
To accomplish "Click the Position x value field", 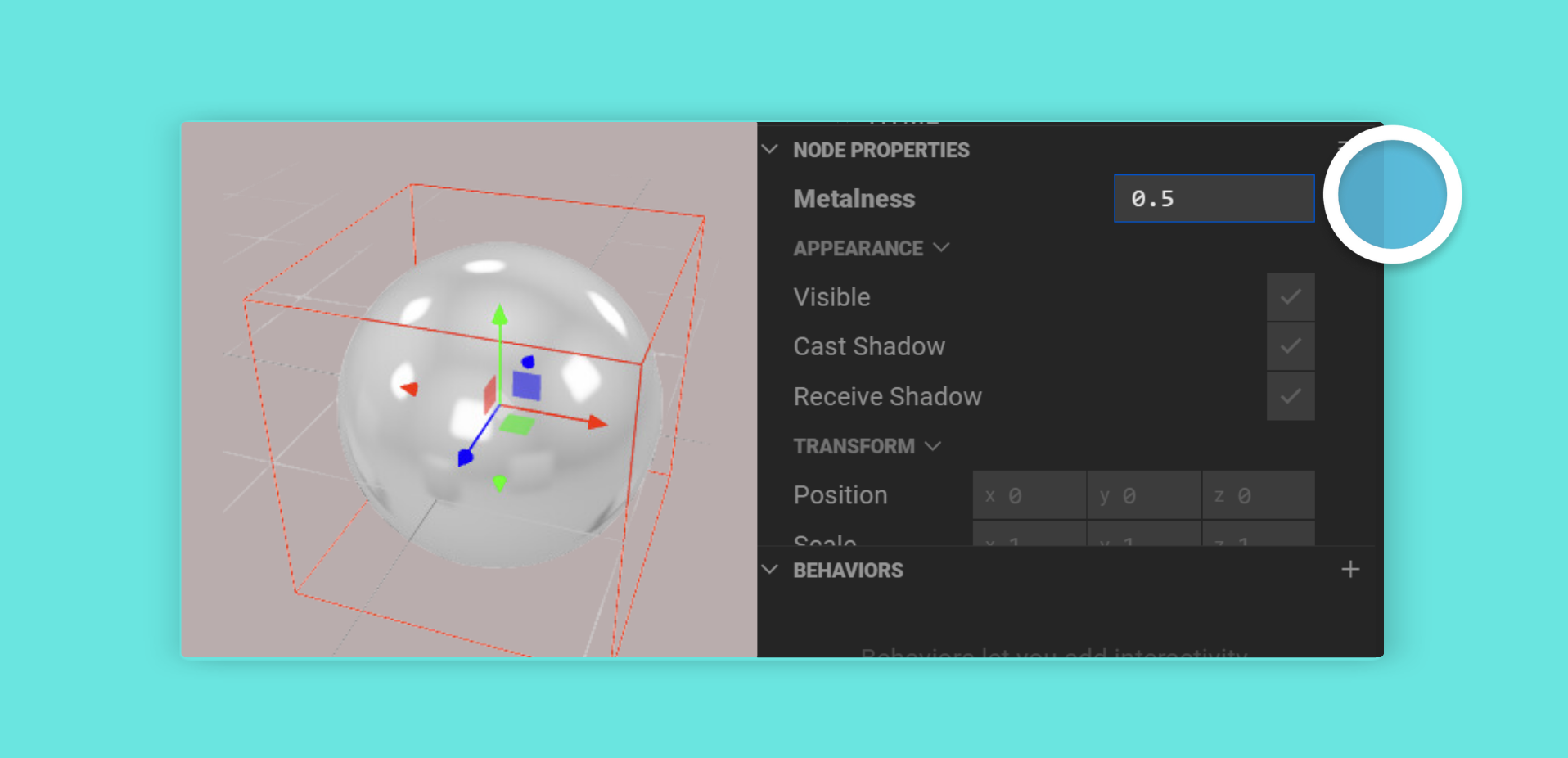I will coord(1030,495).
